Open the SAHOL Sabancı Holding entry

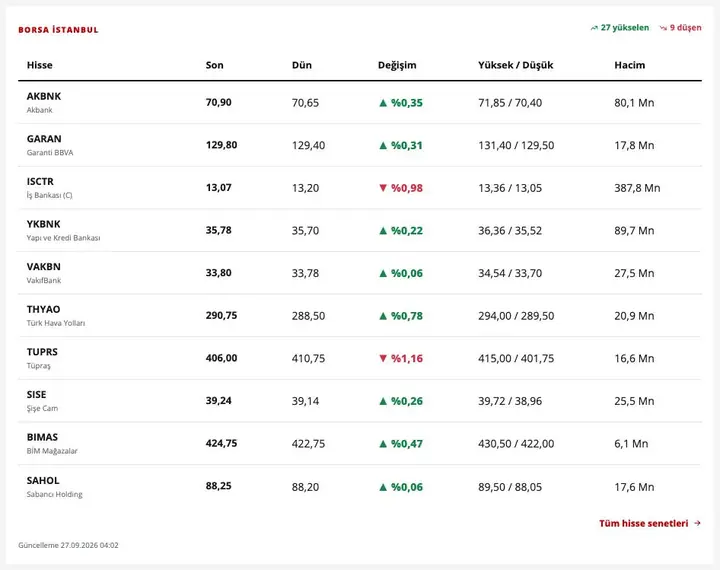[x=55, y=487]
